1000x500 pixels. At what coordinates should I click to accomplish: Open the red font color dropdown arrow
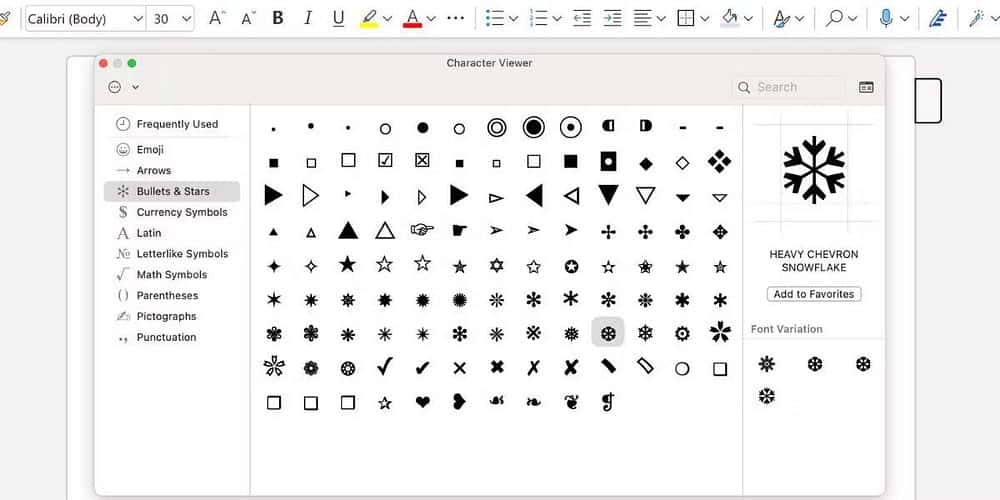pyautogui.click(x=431, y=19)
